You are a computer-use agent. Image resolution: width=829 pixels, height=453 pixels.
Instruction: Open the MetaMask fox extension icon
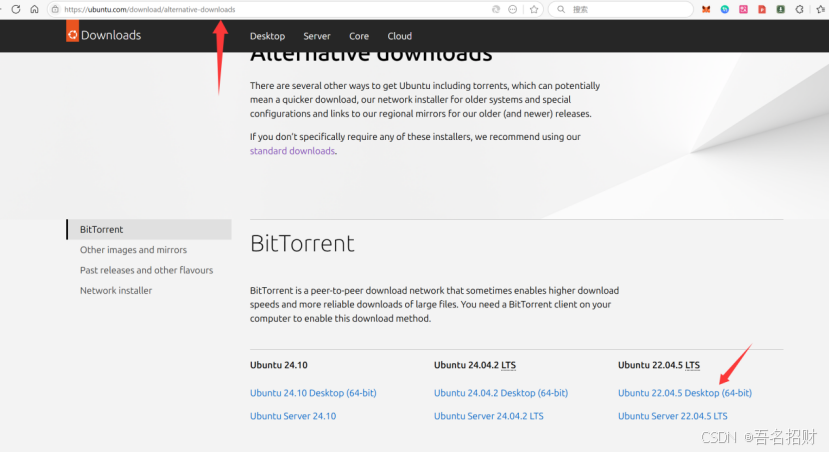click(x=706, y=9)
